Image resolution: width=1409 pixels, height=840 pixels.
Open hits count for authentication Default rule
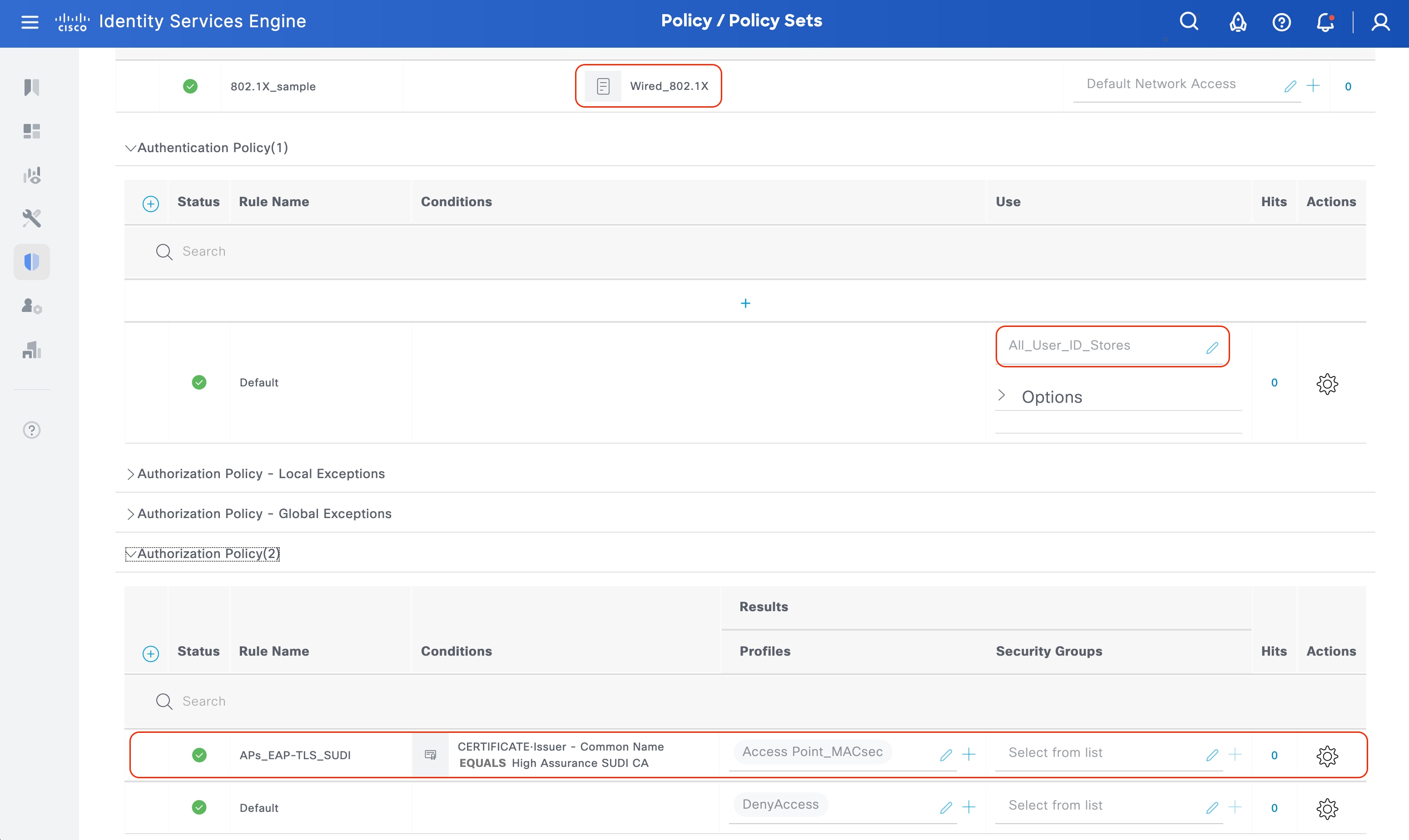[x=1274, y=383]
